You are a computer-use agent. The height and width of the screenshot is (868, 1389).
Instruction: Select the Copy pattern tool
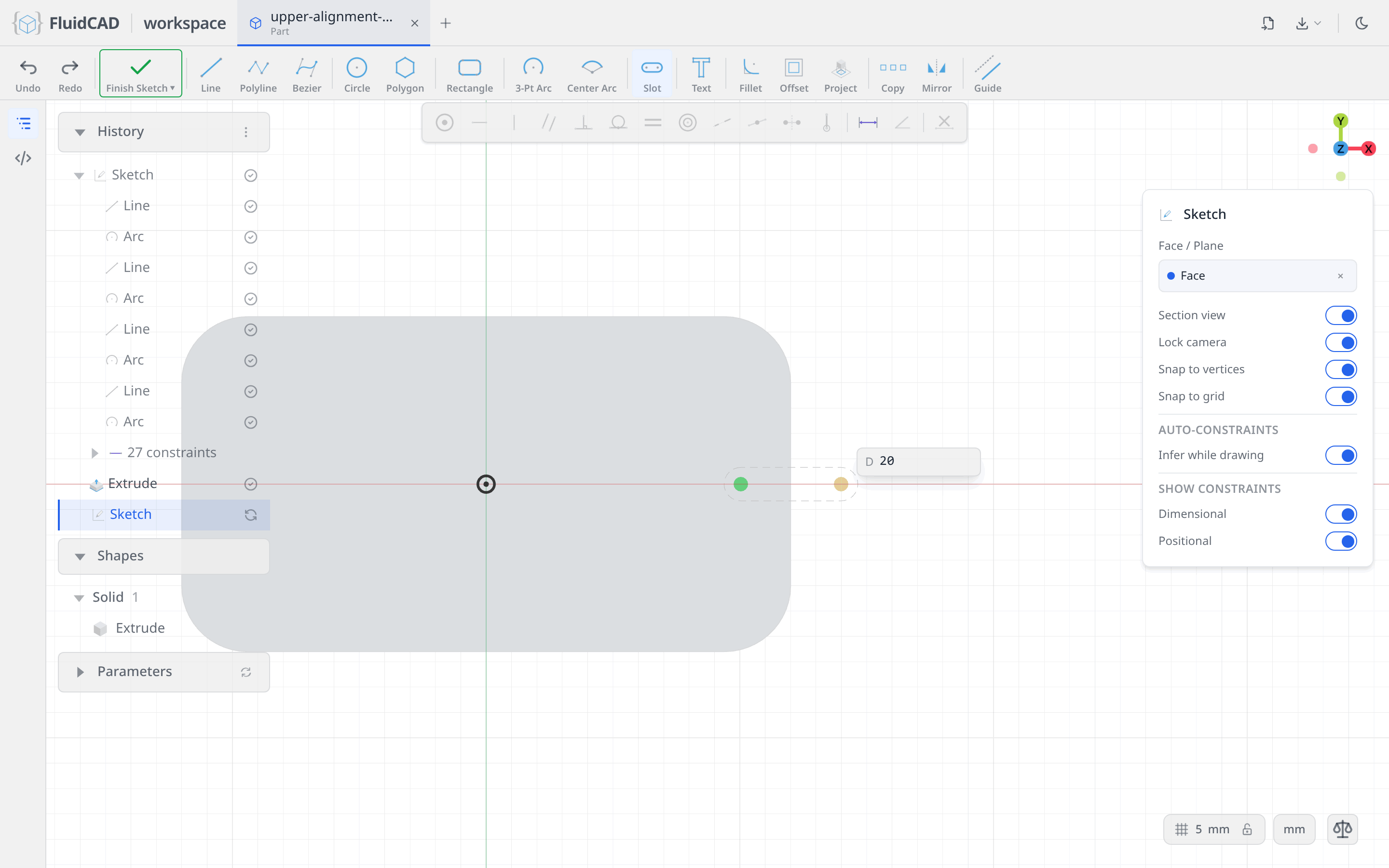[x=893, y=75]
